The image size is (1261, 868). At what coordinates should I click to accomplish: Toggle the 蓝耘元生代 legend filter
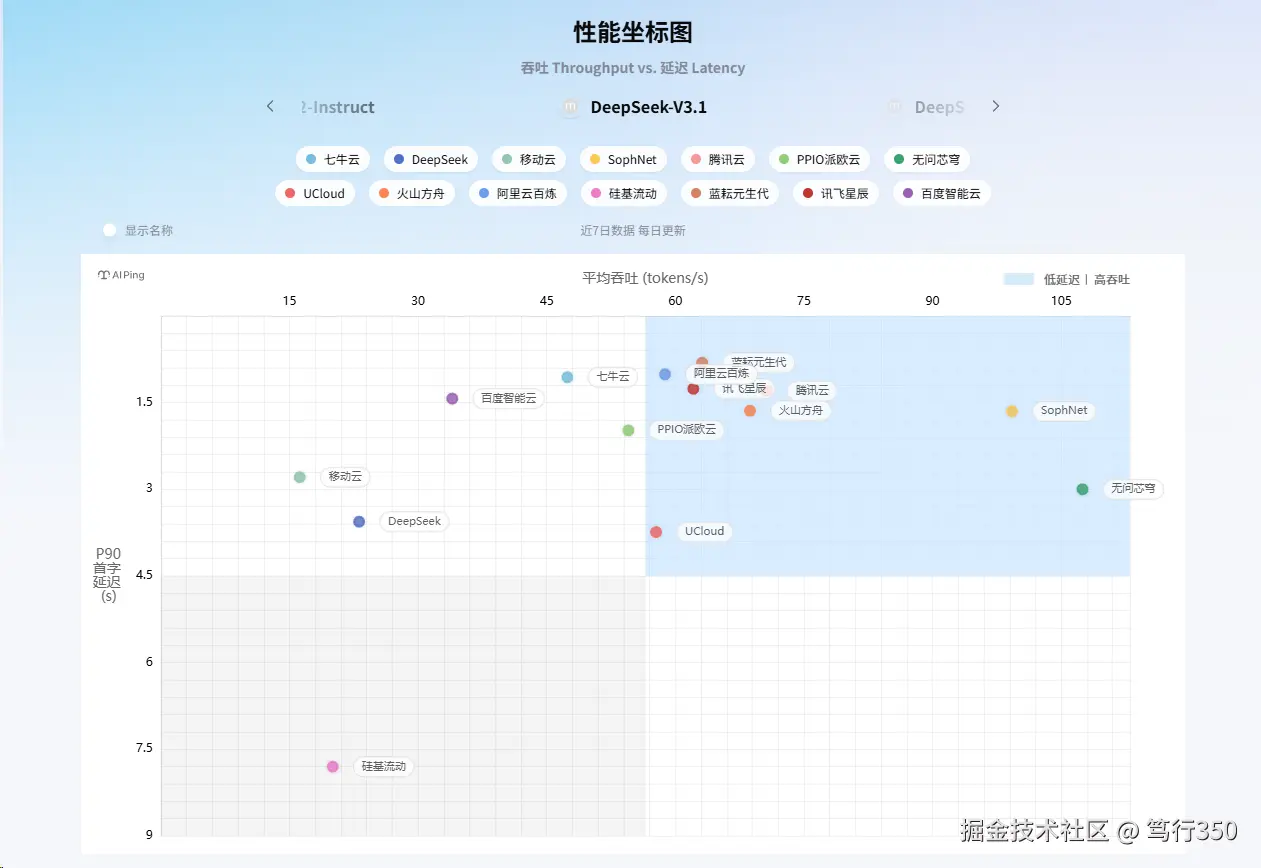730,193
